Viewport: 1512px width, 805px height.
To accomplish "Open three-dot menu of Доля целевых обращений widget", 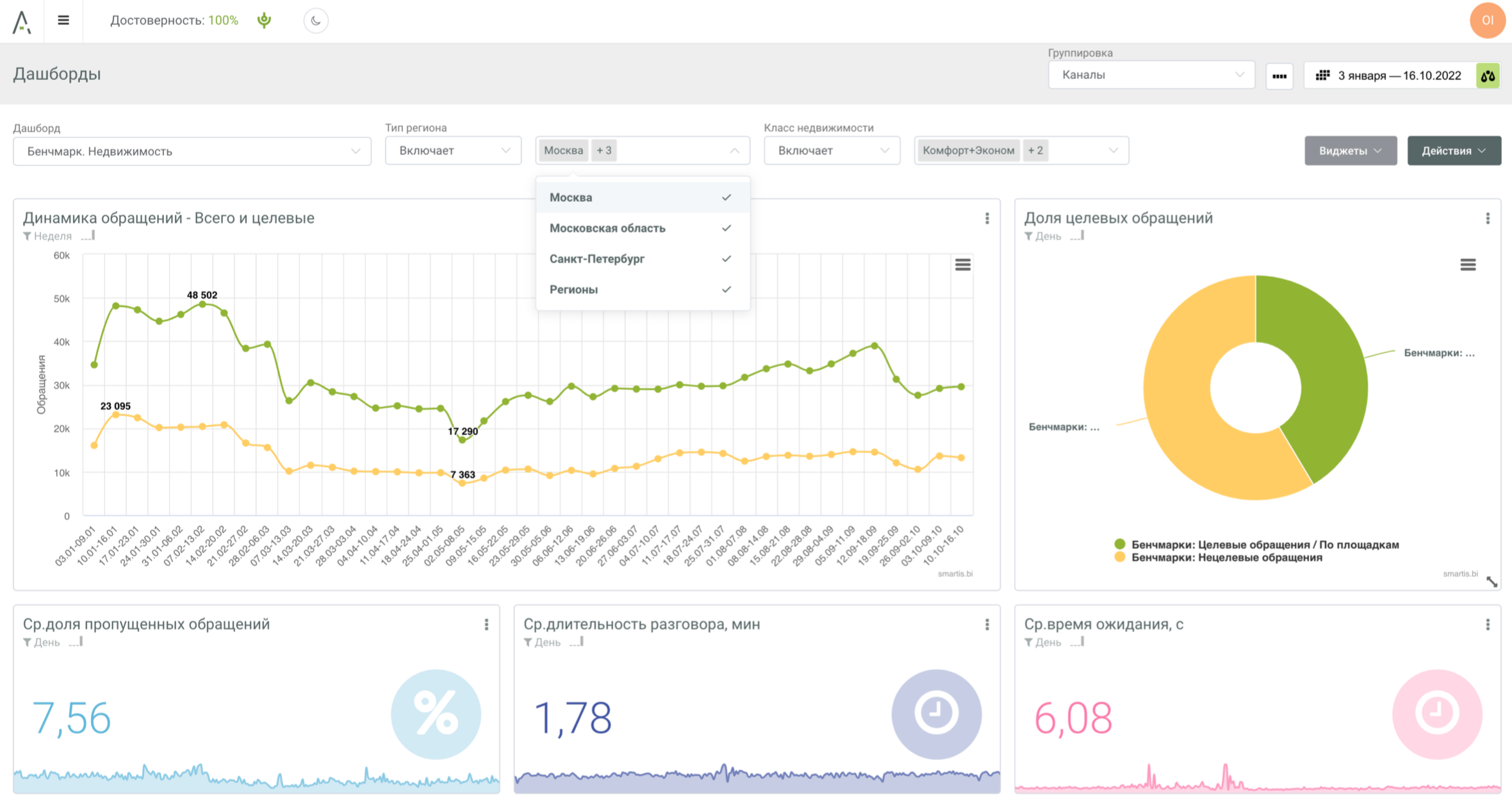I will [1488, 219].
